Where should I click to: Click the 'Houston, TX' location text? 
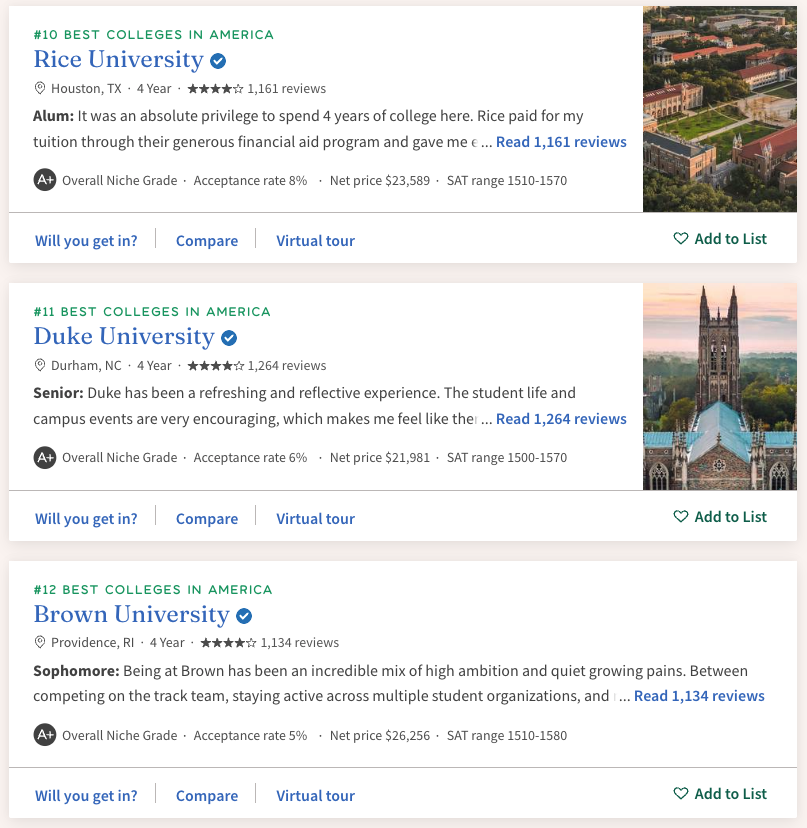click(86, 89)
